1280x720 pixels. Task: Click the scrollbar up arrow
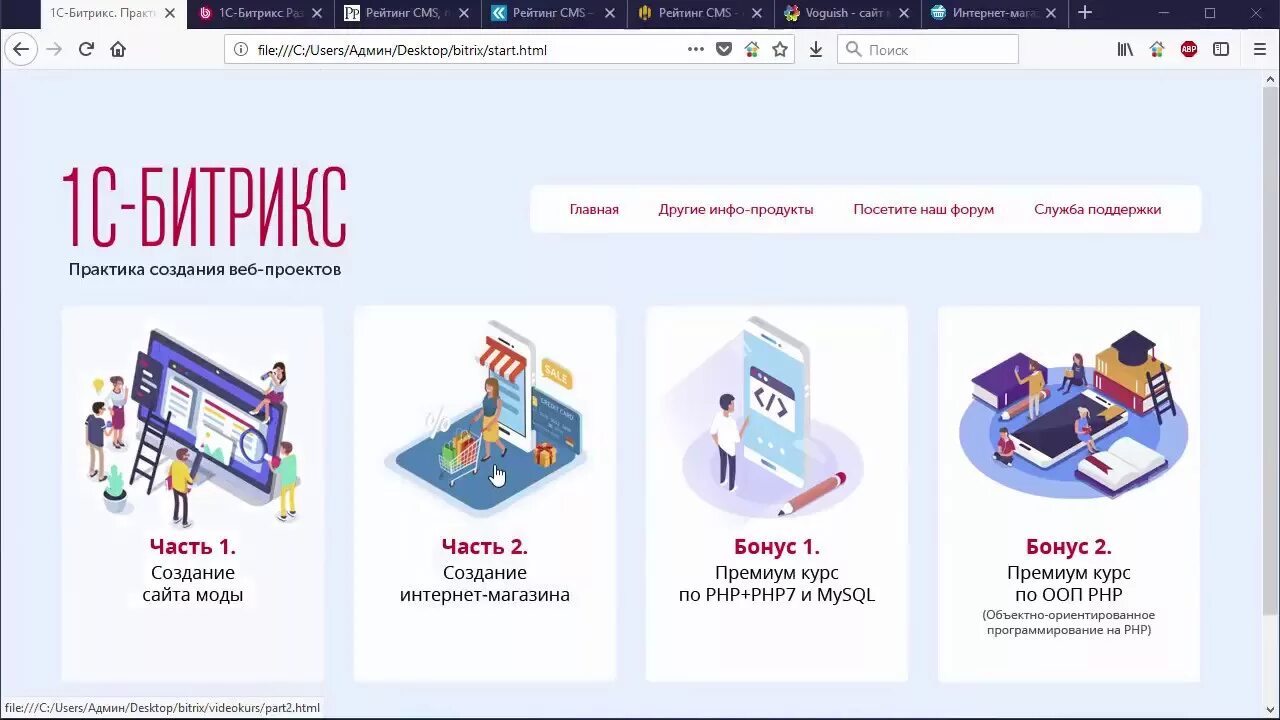click(1271, 79)
